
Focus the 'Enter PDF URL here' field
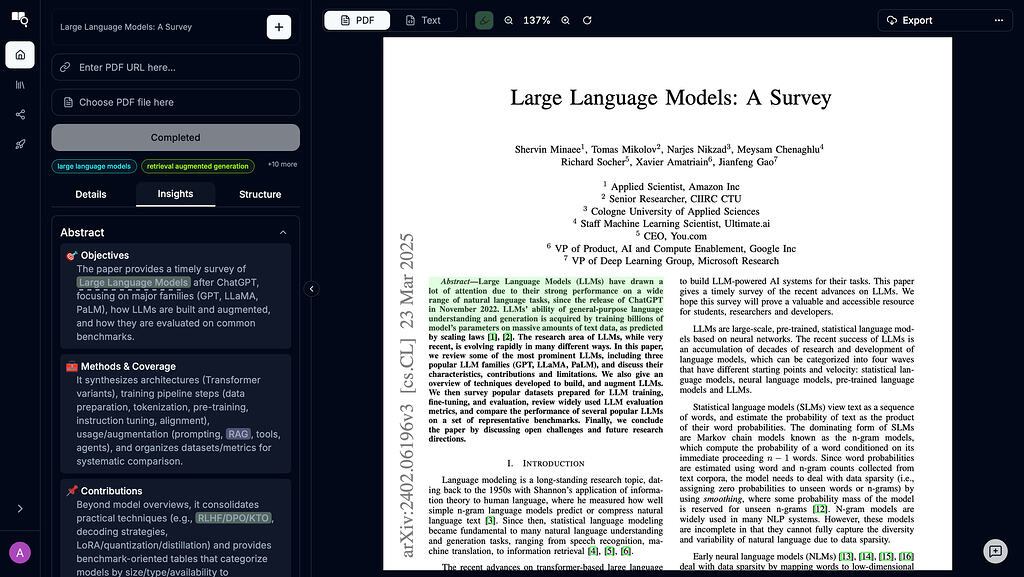[176, 67]
